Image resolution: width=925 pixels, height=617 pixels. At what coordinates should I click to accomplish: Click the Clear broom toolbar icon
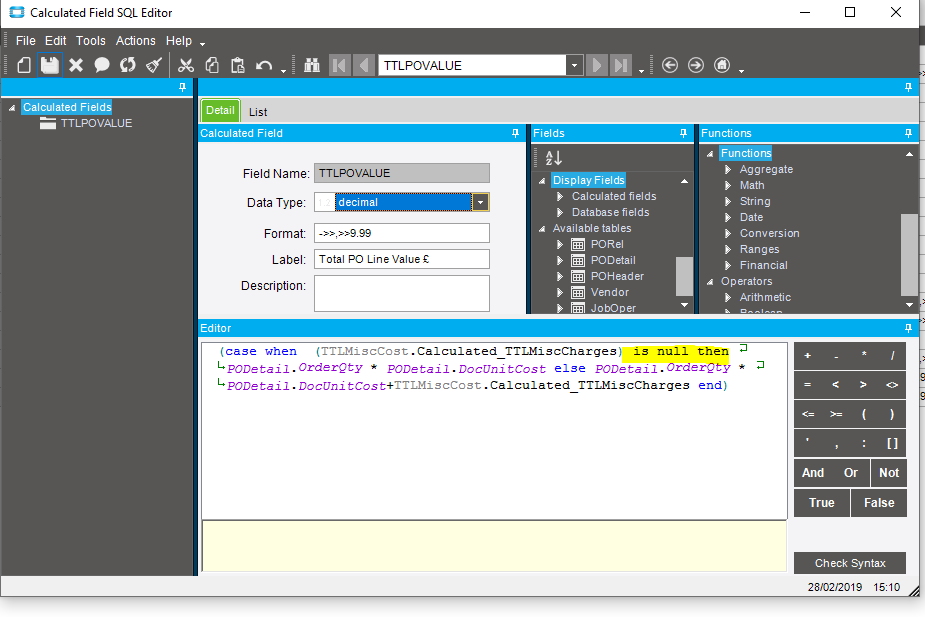[x=154, y=65]
